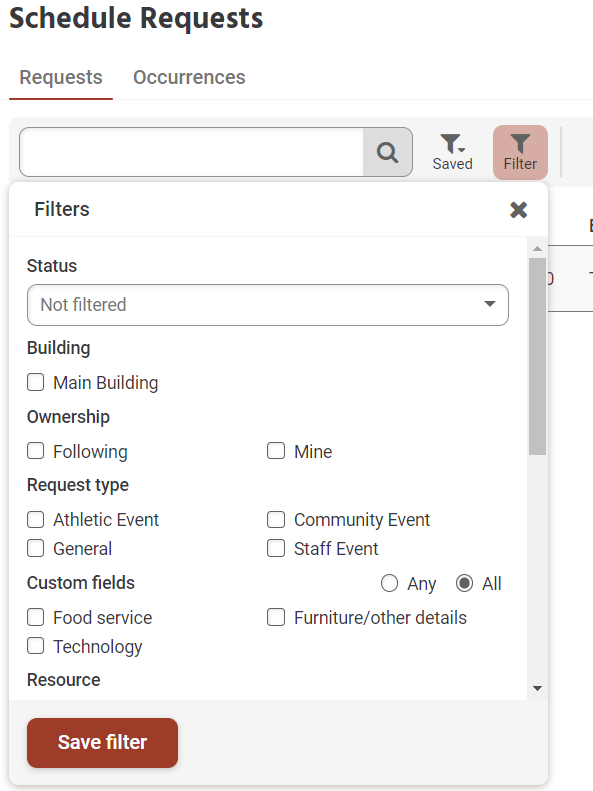Enable the Following ownership checkbox
The width and height of the screenshot is (593, 791).
(x=35, y=451)
